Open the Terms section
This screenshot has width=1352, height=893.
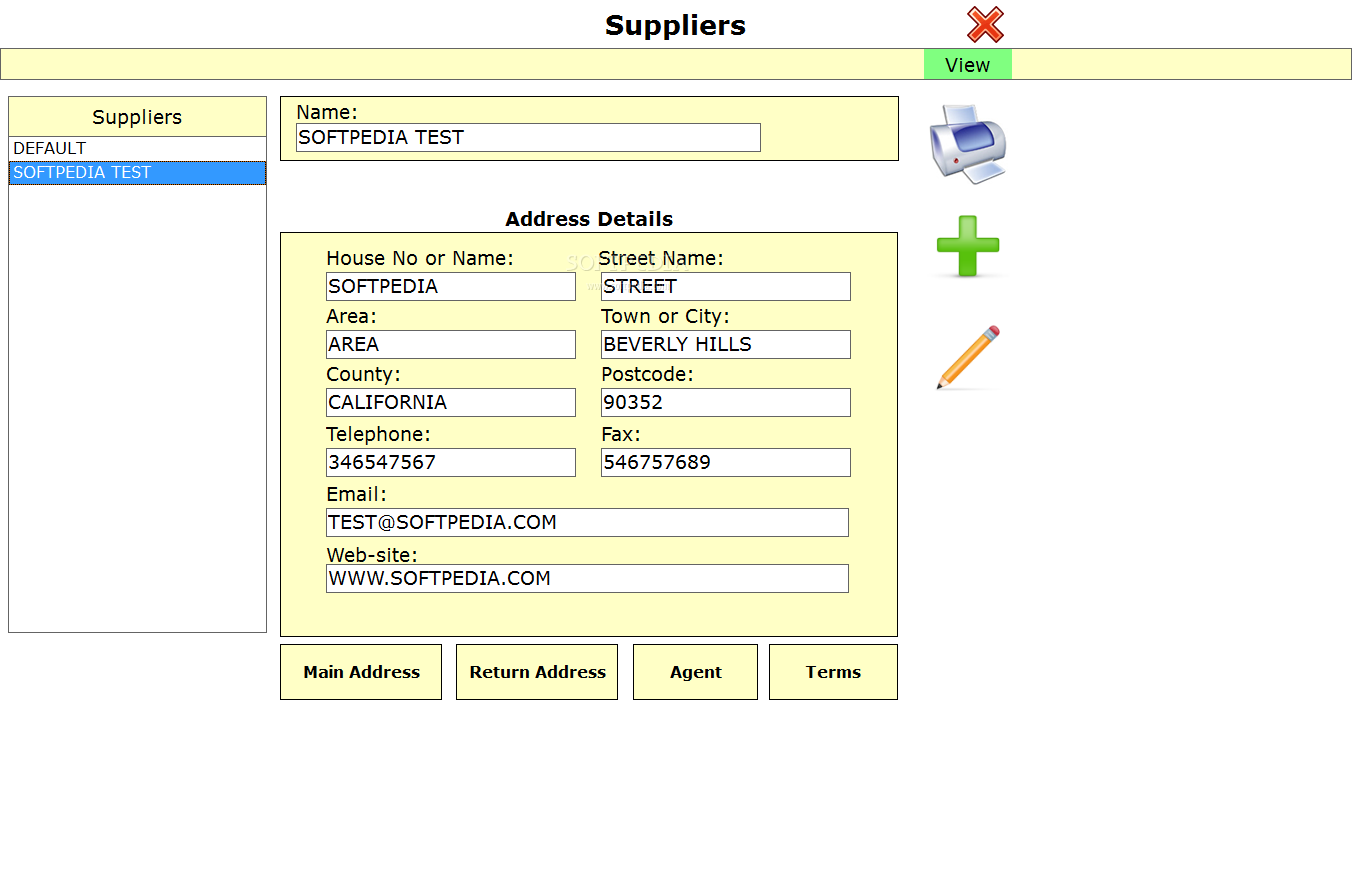833,672
